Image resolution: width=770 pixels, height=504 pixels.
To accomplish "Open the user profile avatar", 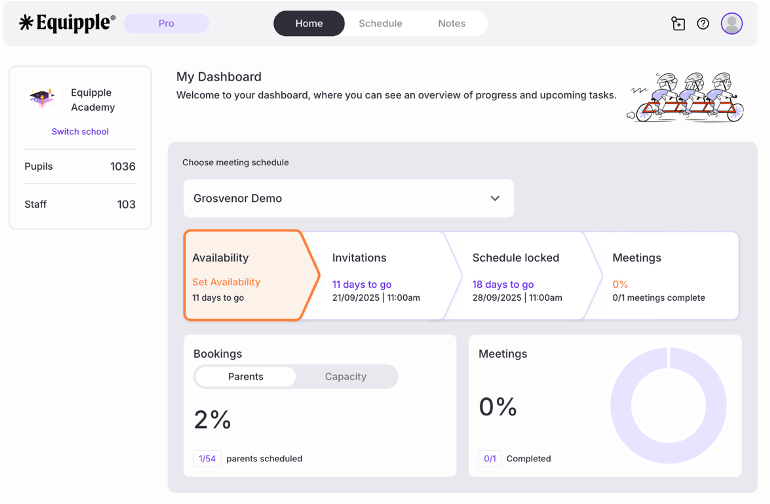I will (x=732, y=24).
